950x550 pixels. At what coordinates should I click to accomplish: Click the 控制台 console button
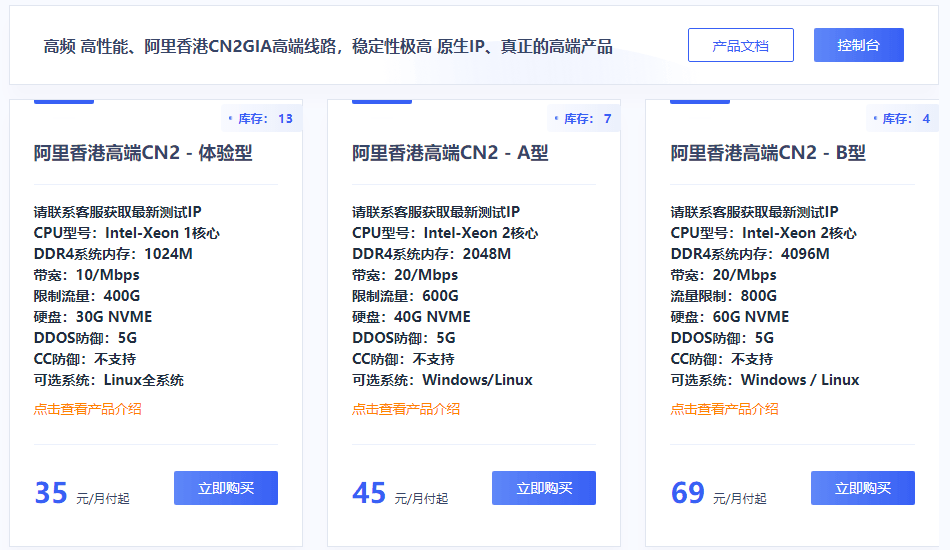(859, 45)
